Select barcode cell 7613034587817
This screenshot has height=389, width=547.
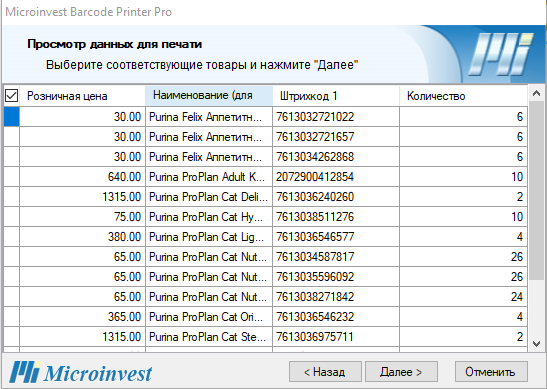336,257
